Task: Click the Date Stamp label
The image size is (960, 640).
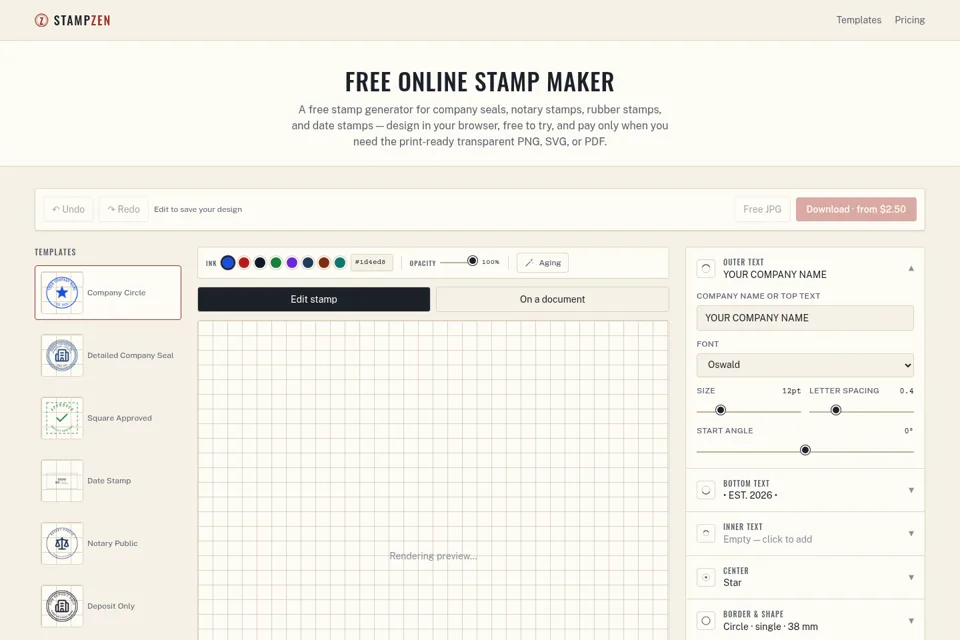Action: click(109, 481)
